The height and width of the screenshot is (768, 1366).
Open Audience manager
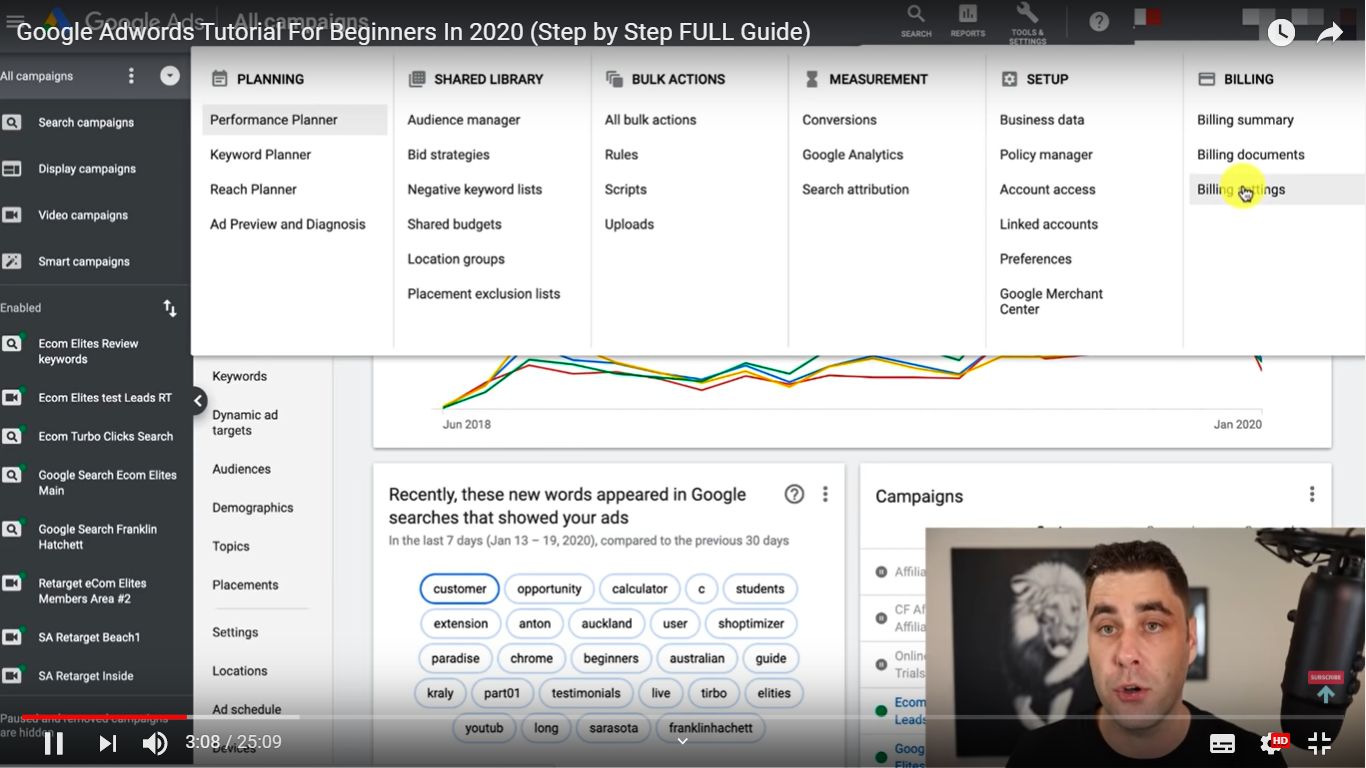[x=464, y=120]
